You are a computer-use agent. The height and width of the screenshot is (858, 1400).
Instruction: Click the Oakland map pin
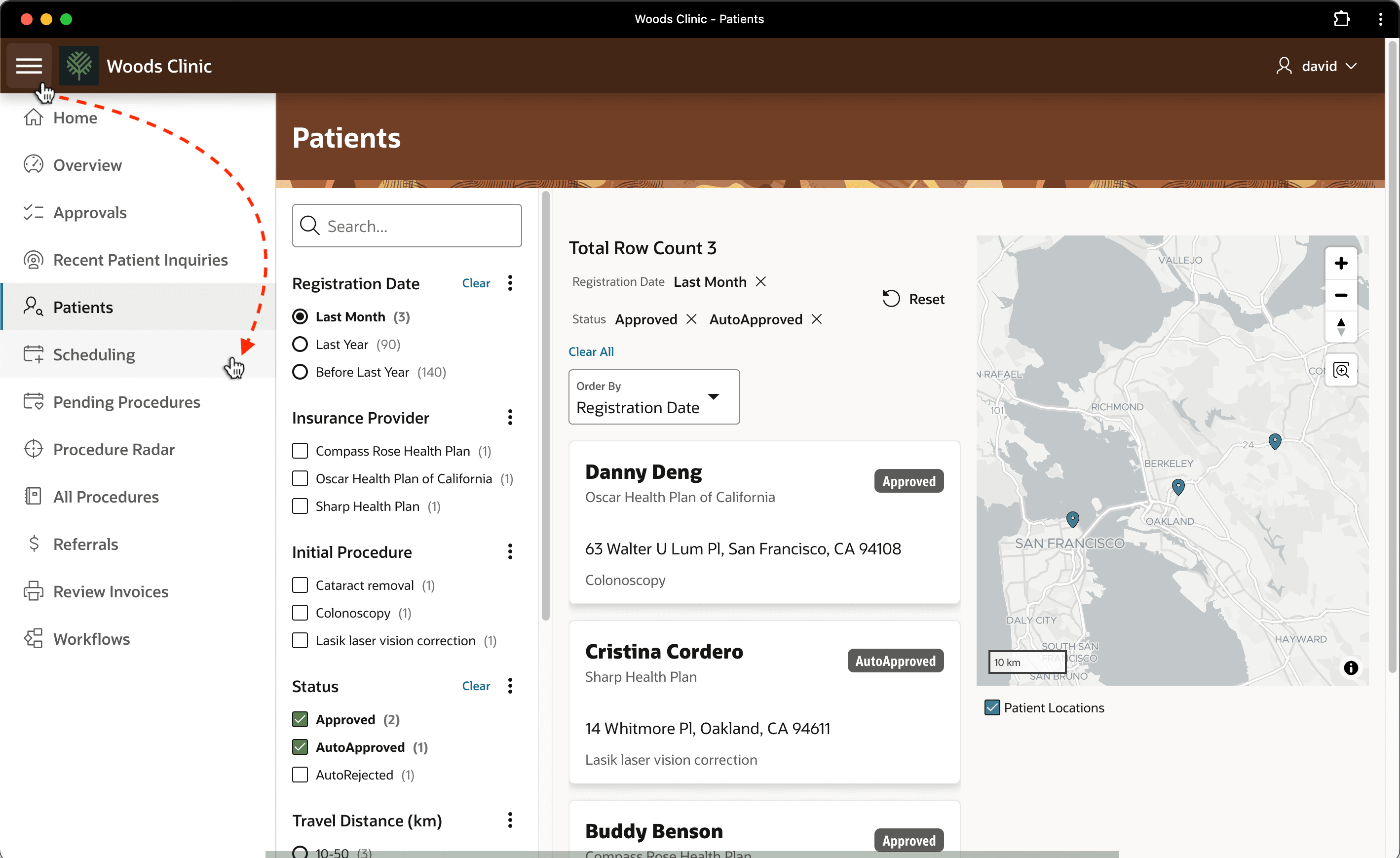(x=1178, y=487)
